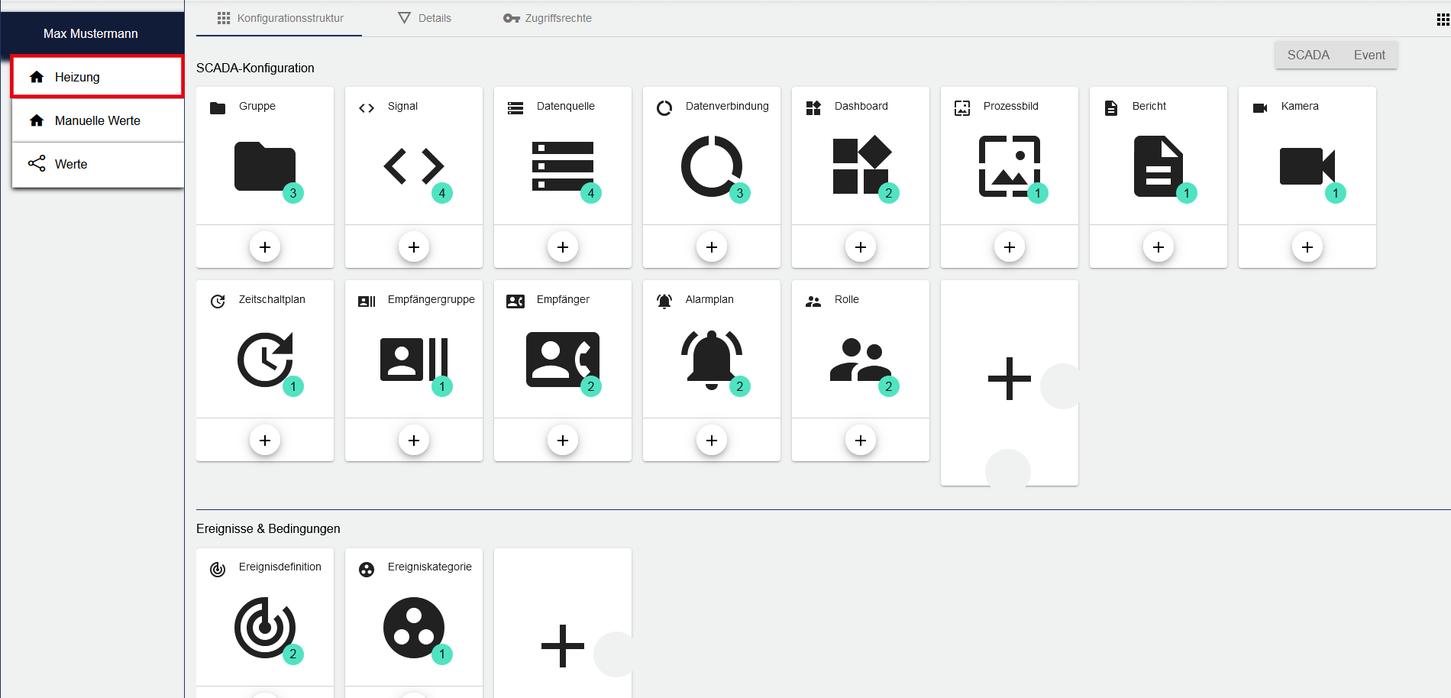
Task: Open the Zeitschaltplan clock icon
Action: pyautogui.click(x=264, y=359)
